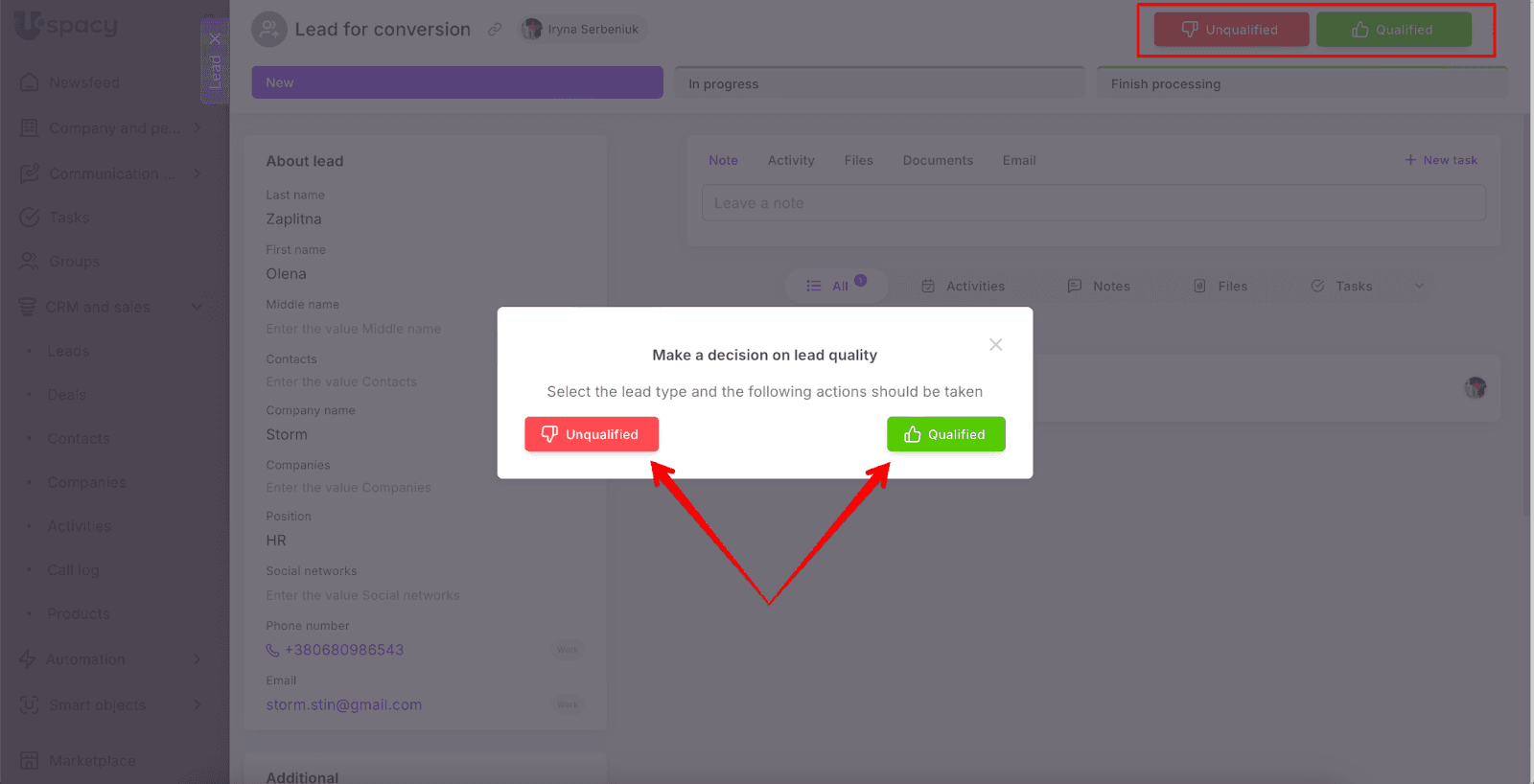Click the user avatar on the timeline entry
Screen dimensions: 1534x784
click(1476, 388)
